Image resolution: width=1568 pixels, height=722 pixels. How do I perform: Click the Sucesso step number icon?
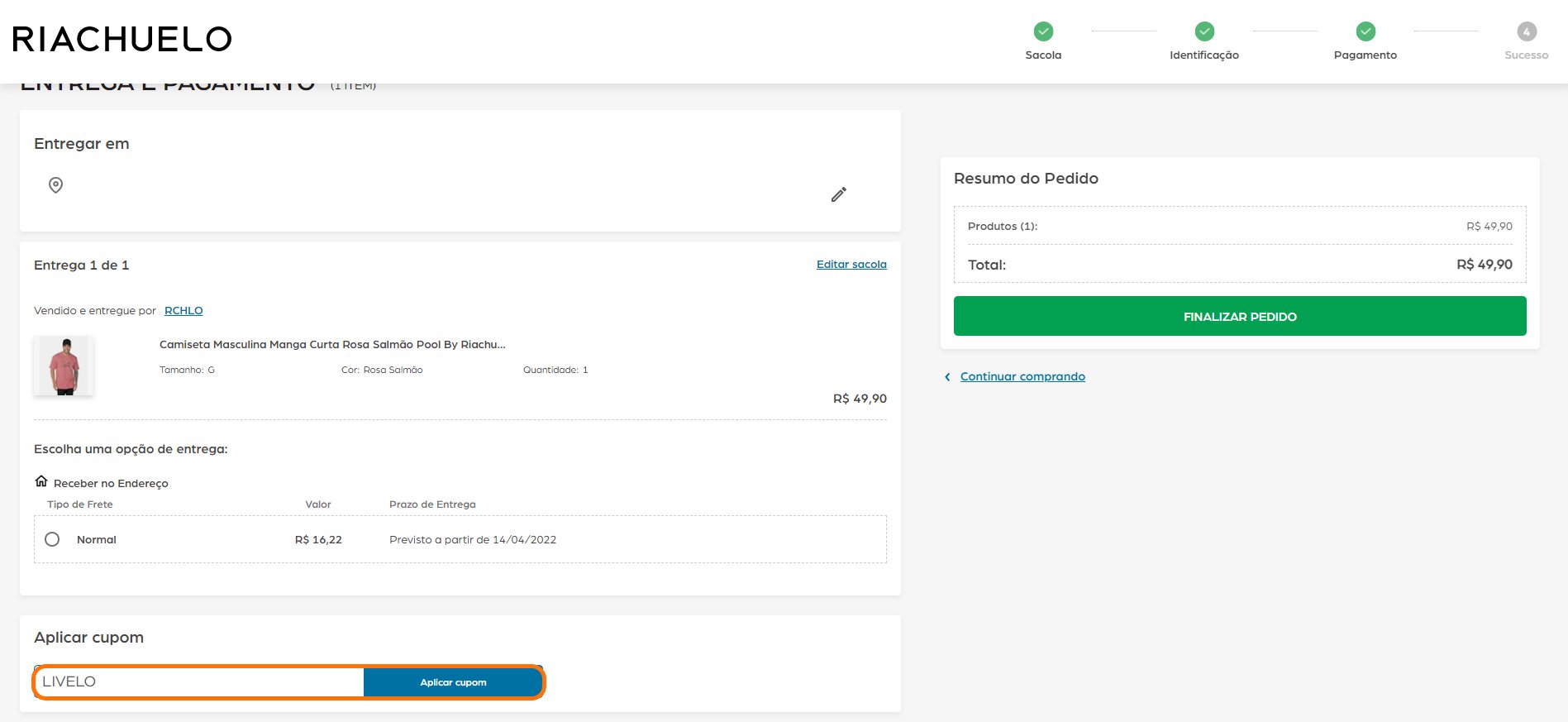pos(1527,31)
